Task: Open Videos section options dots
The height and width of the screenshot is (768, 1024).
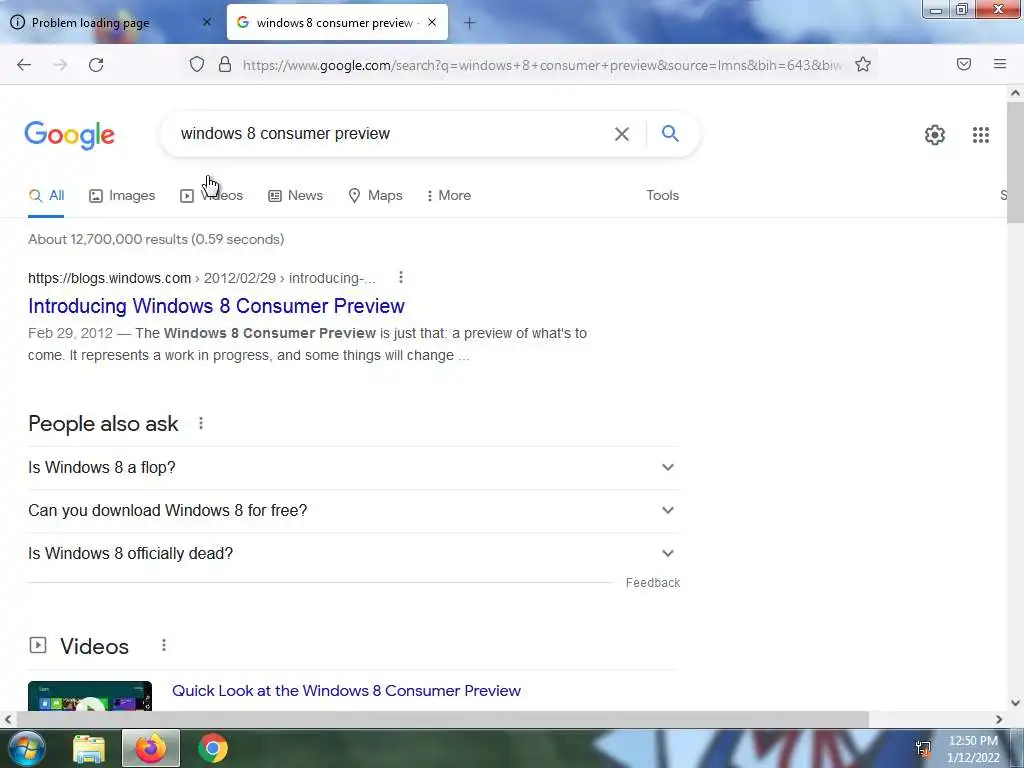Action: [164, 645]
